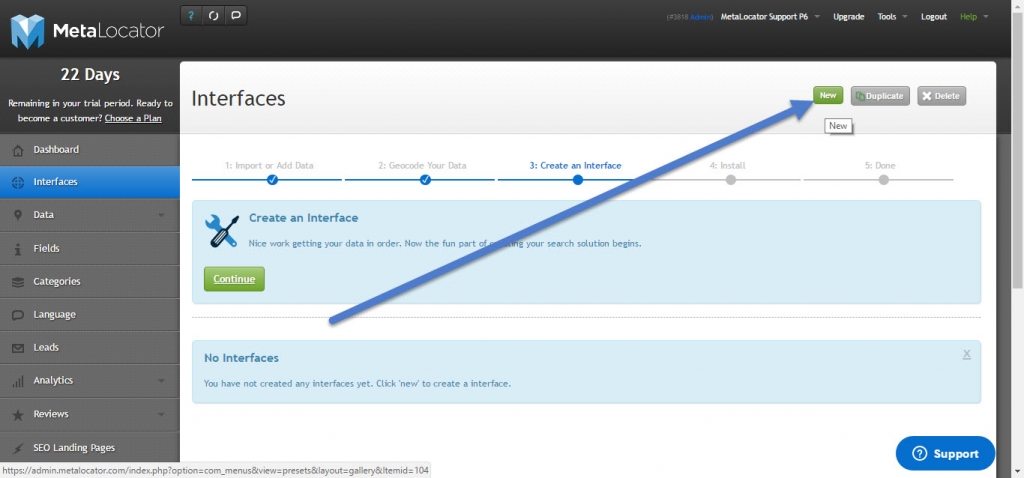Open the speech bubble chat toolbar icon

236,16
